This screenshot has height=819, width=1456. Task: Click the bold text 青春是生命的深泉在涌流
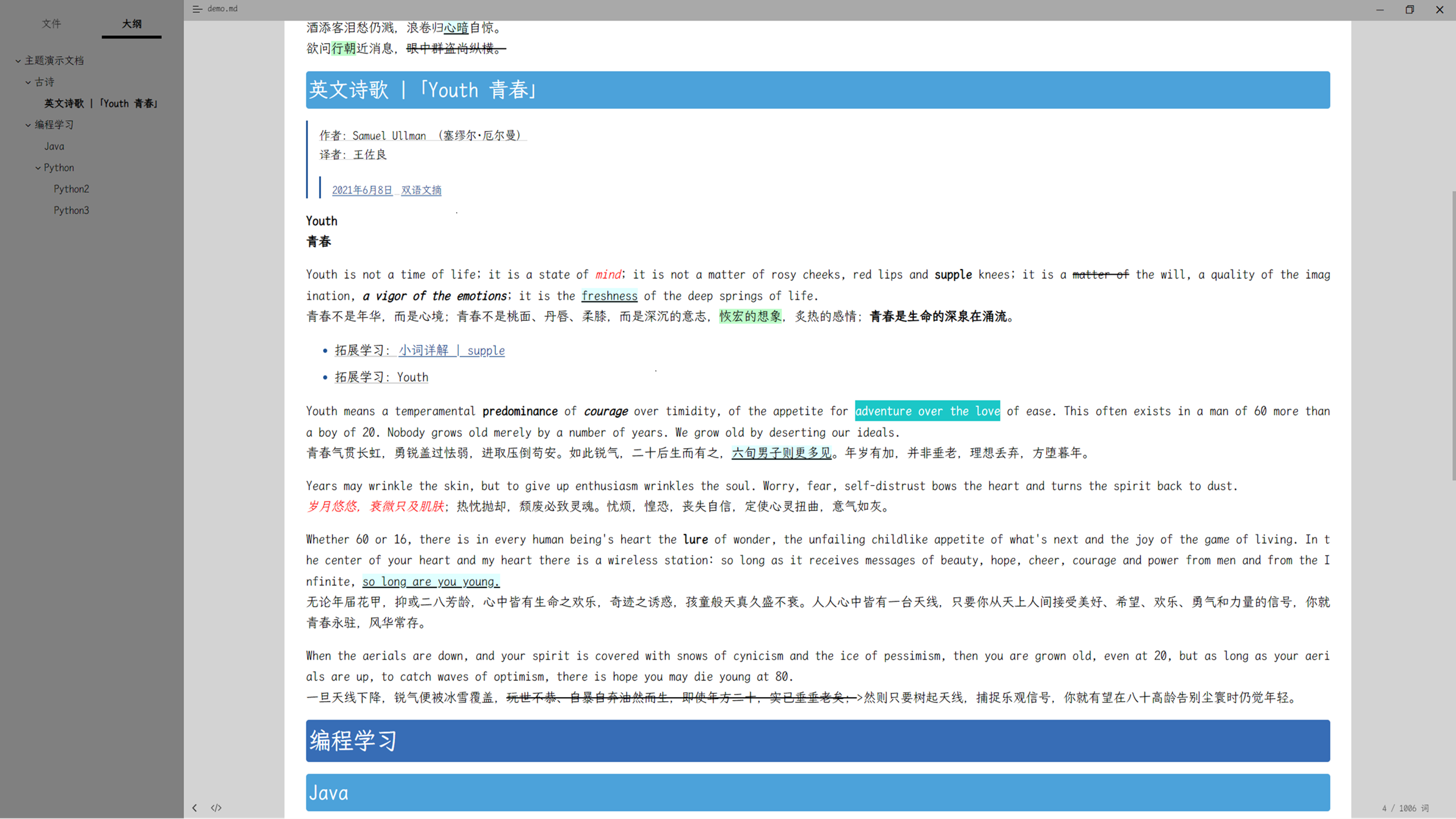(x=938, y=316)
